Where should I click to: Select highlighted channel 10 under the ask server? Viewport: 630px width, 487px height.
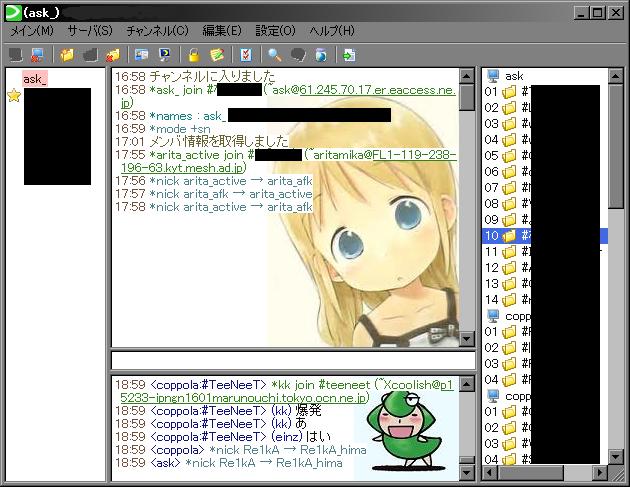(544, 235)
